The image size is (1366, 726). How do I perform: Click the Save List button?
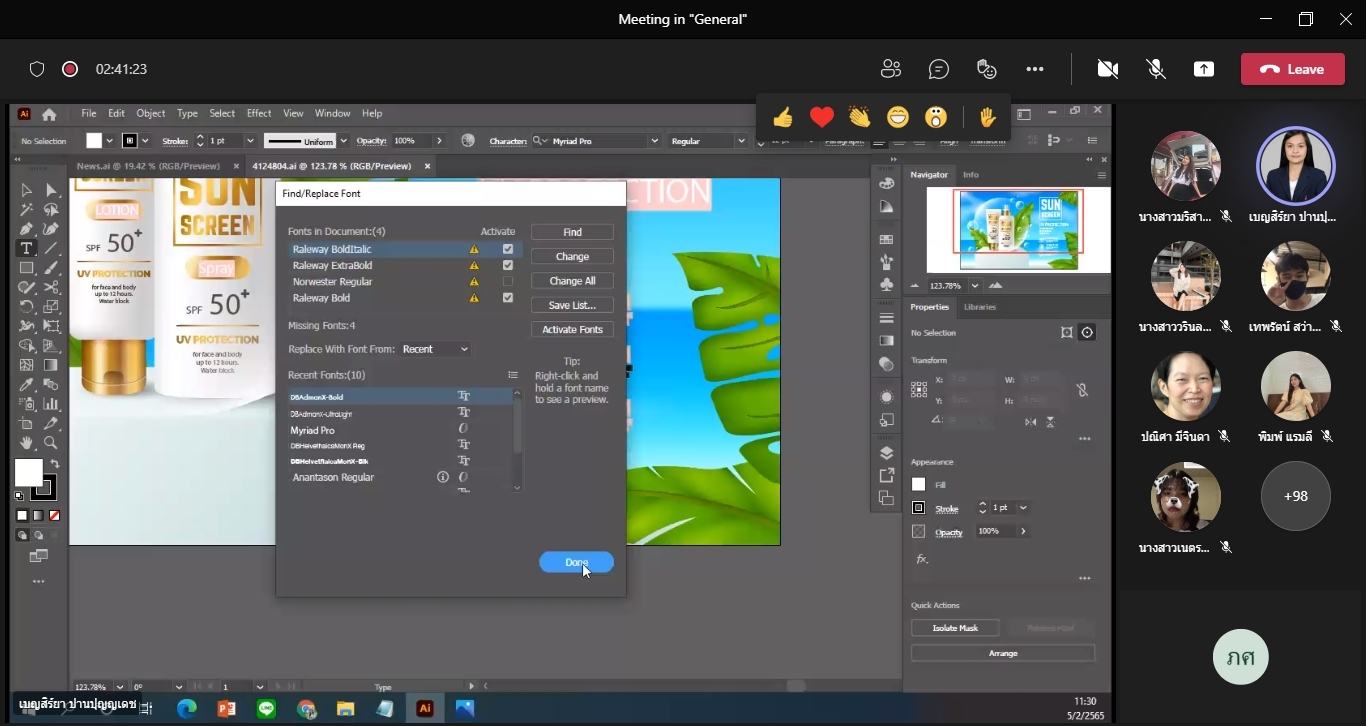pyautogui.click(x=572, y=305)
